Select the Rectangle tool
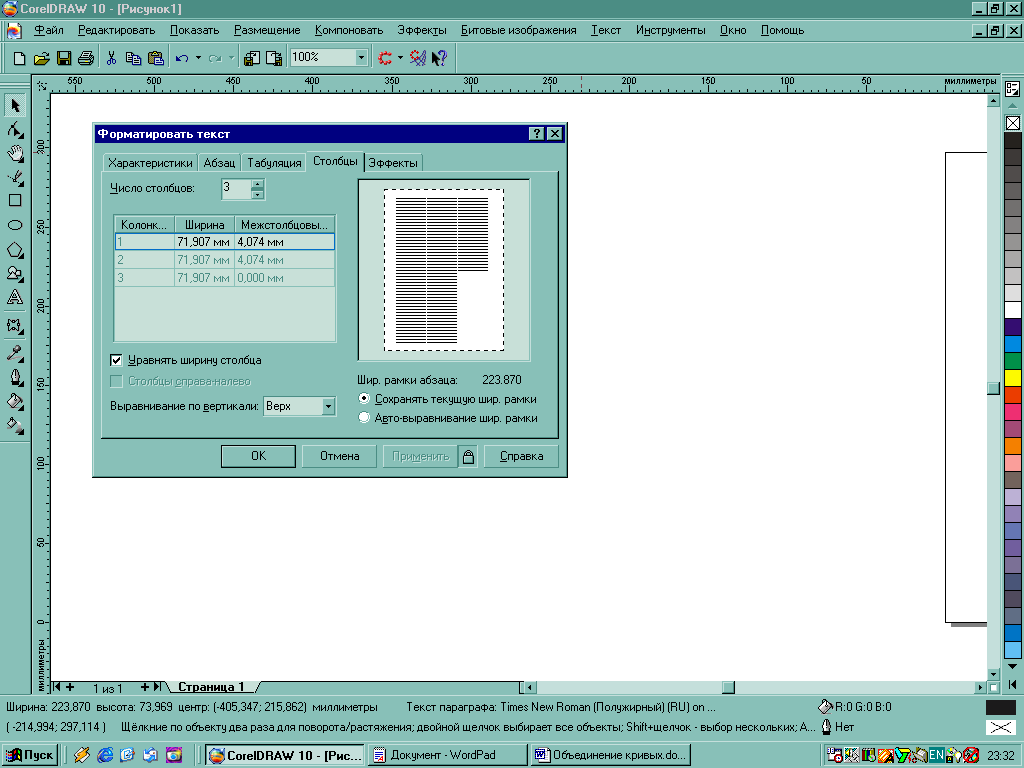 point(15,200)
